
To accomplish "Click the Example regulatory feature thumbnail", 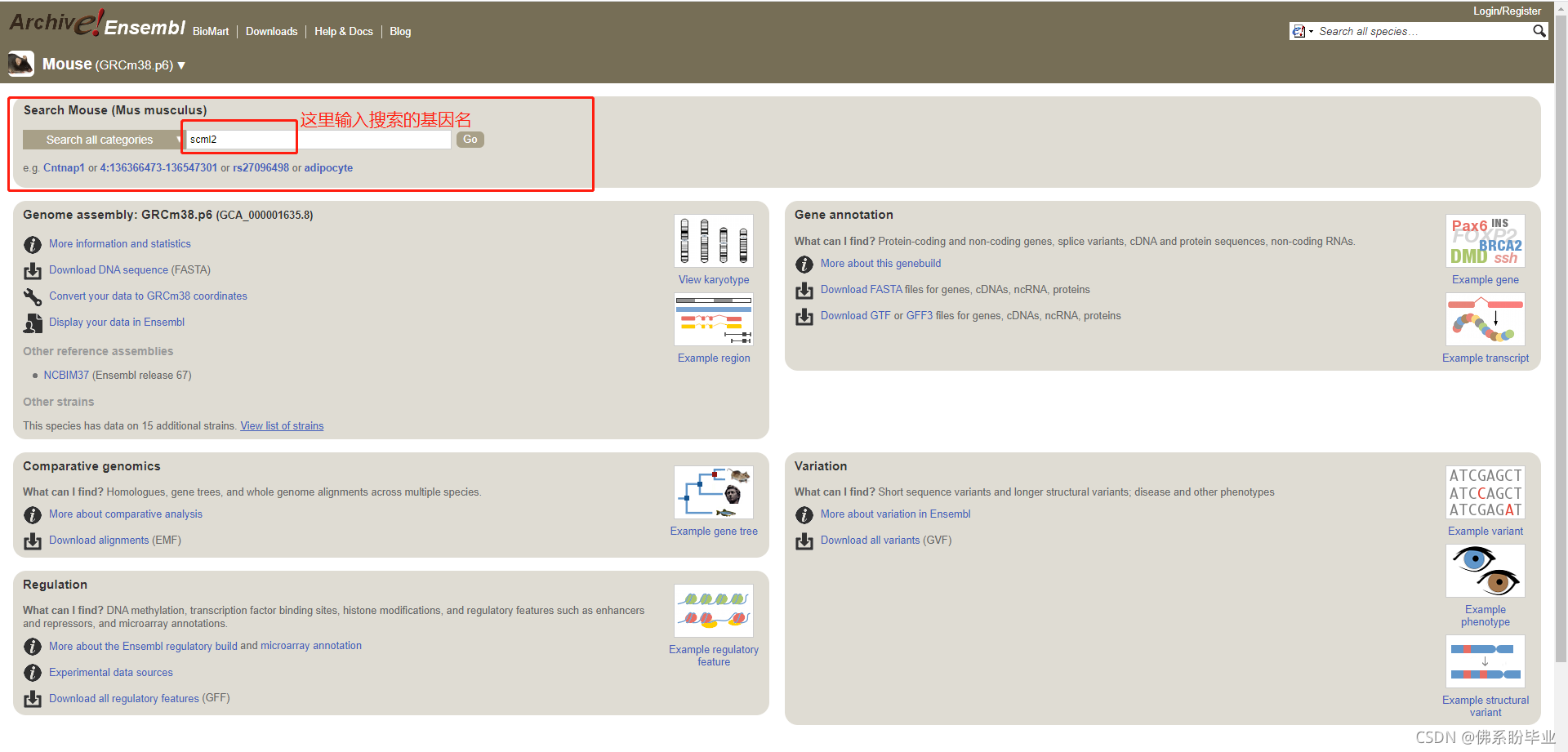I will pyautogui.click(x=714, y=611).
